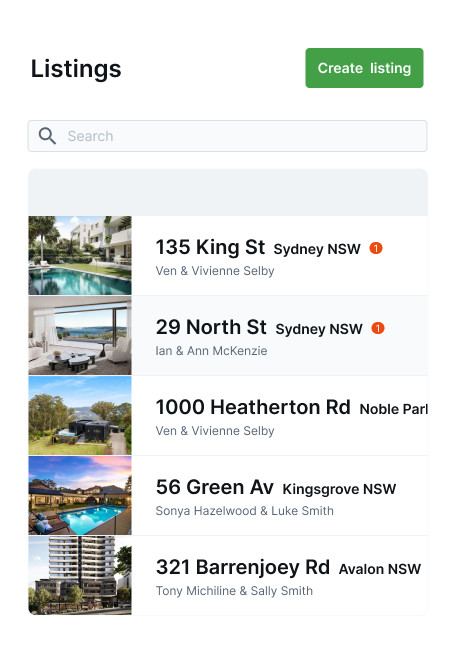
Task: Open the 135 King St notification badge
Action: tap(376, 248)
